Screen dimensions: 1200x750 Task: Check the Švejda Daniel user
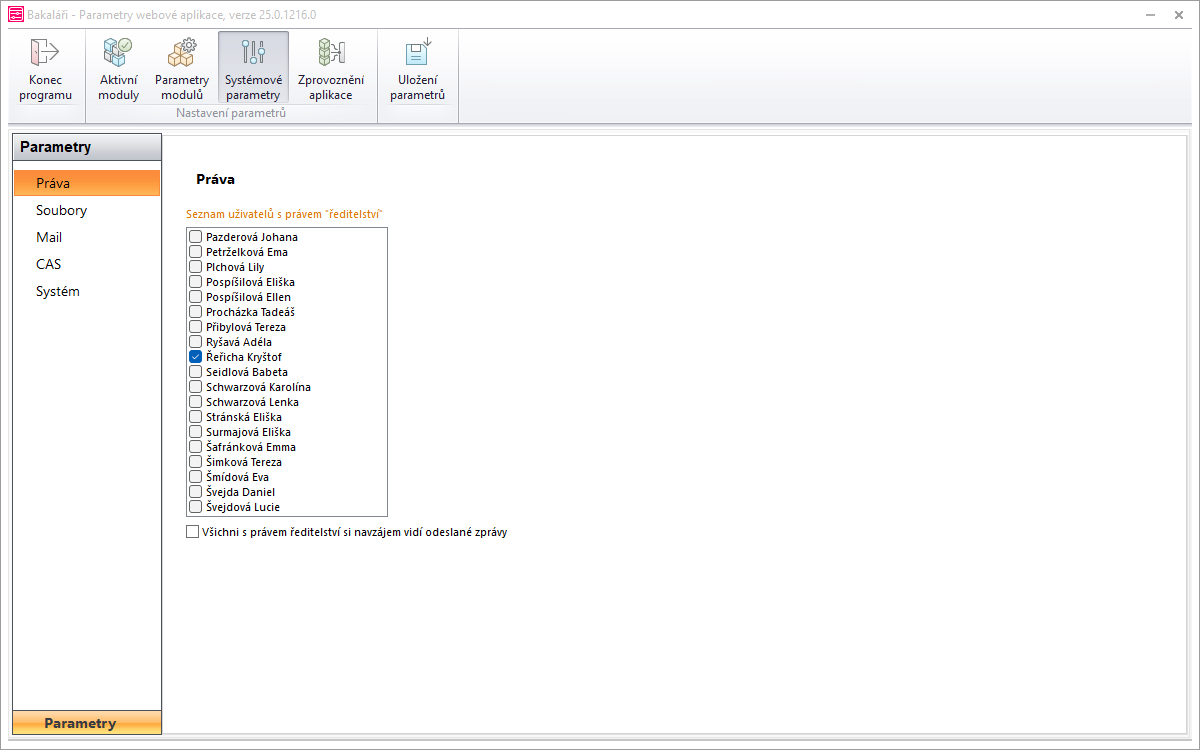(x=196, y=492)
